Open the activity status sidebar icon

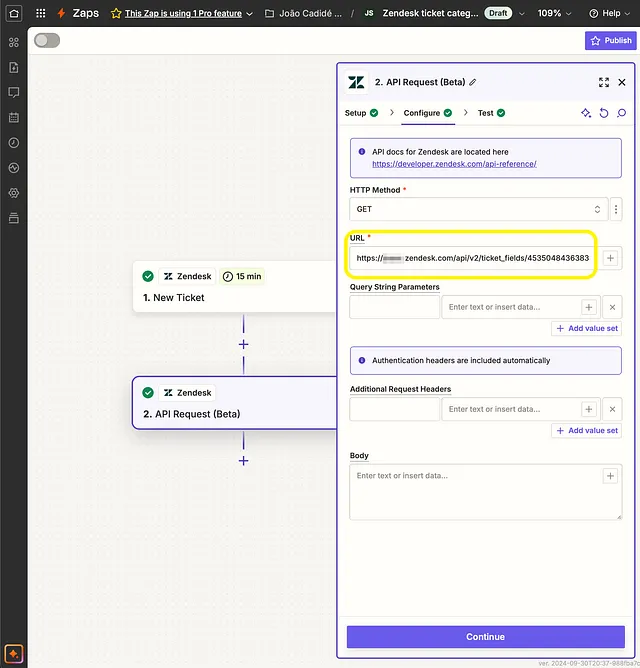pyautogui.click(x=14, y=168)
